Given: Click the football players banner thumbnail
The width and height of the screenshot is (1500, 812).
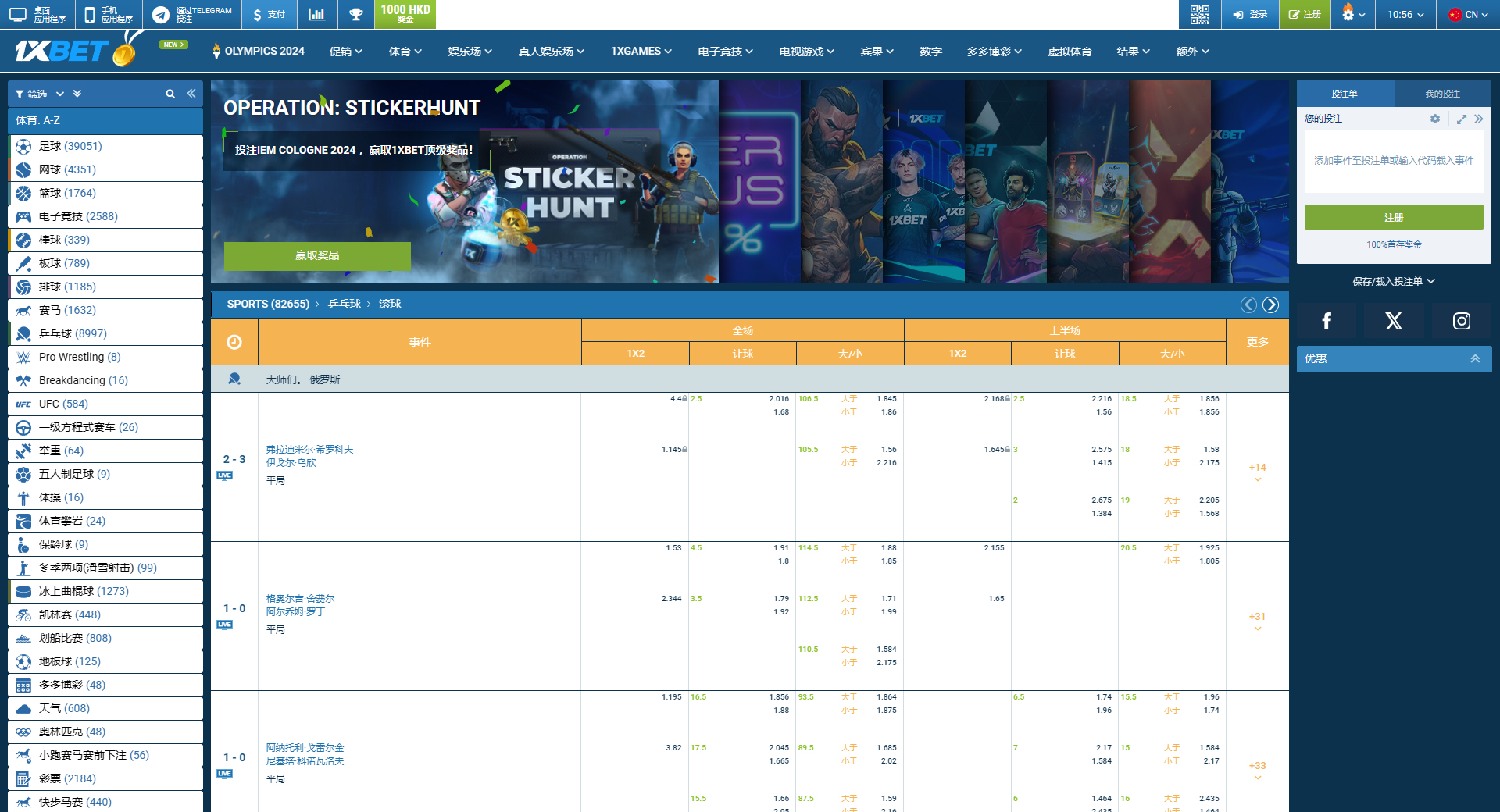Looking at the screenshot, I should click(x=1005, y=182).
